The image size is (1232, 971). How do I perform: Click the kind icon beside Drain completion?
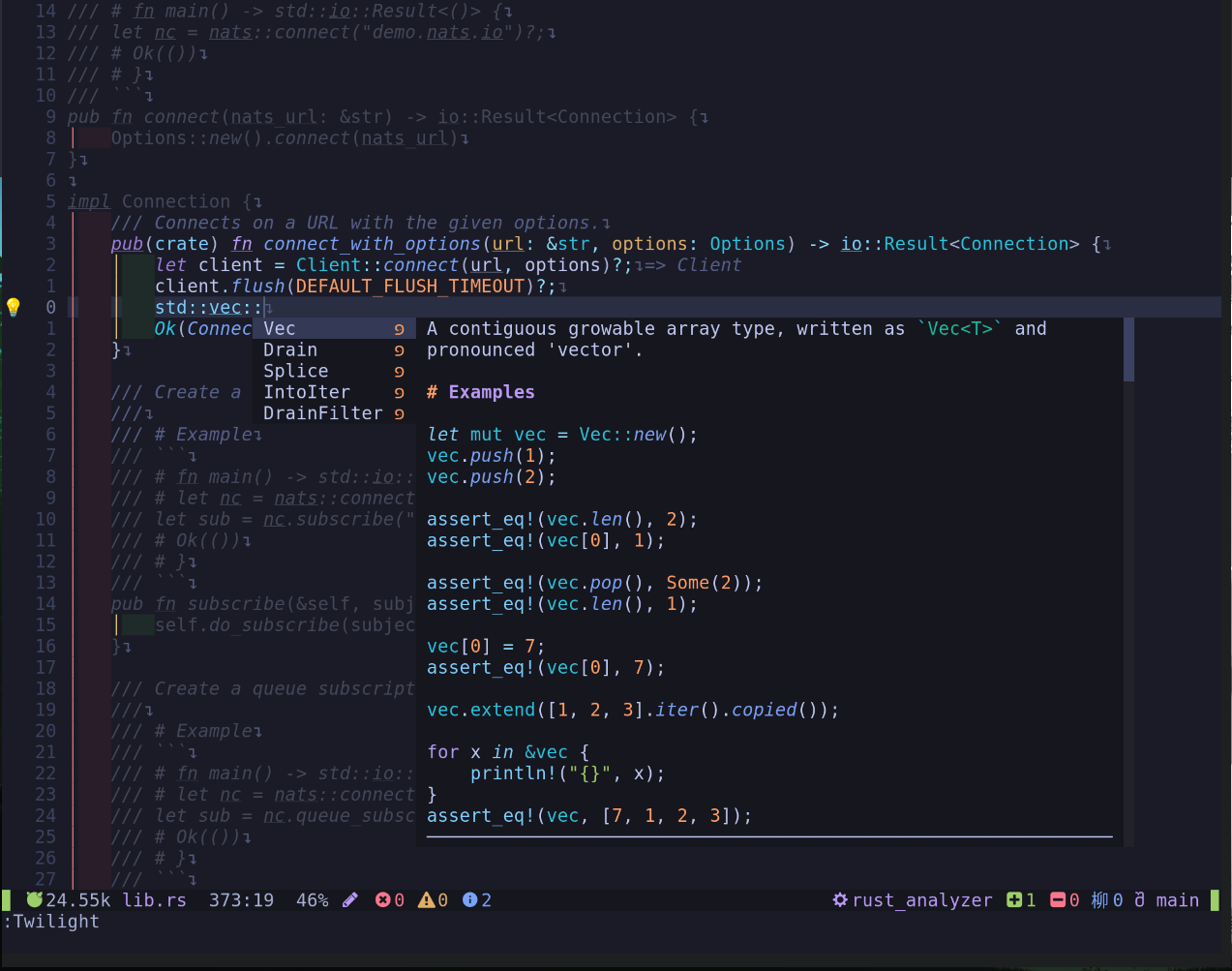(399, 350)
